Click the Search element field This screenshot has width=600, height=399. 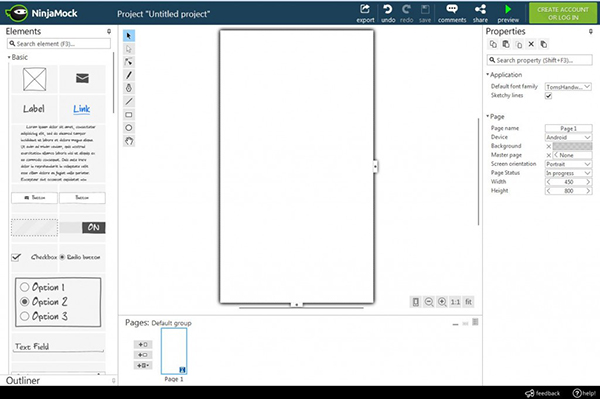pyautogui.click(x=59, y=44)
